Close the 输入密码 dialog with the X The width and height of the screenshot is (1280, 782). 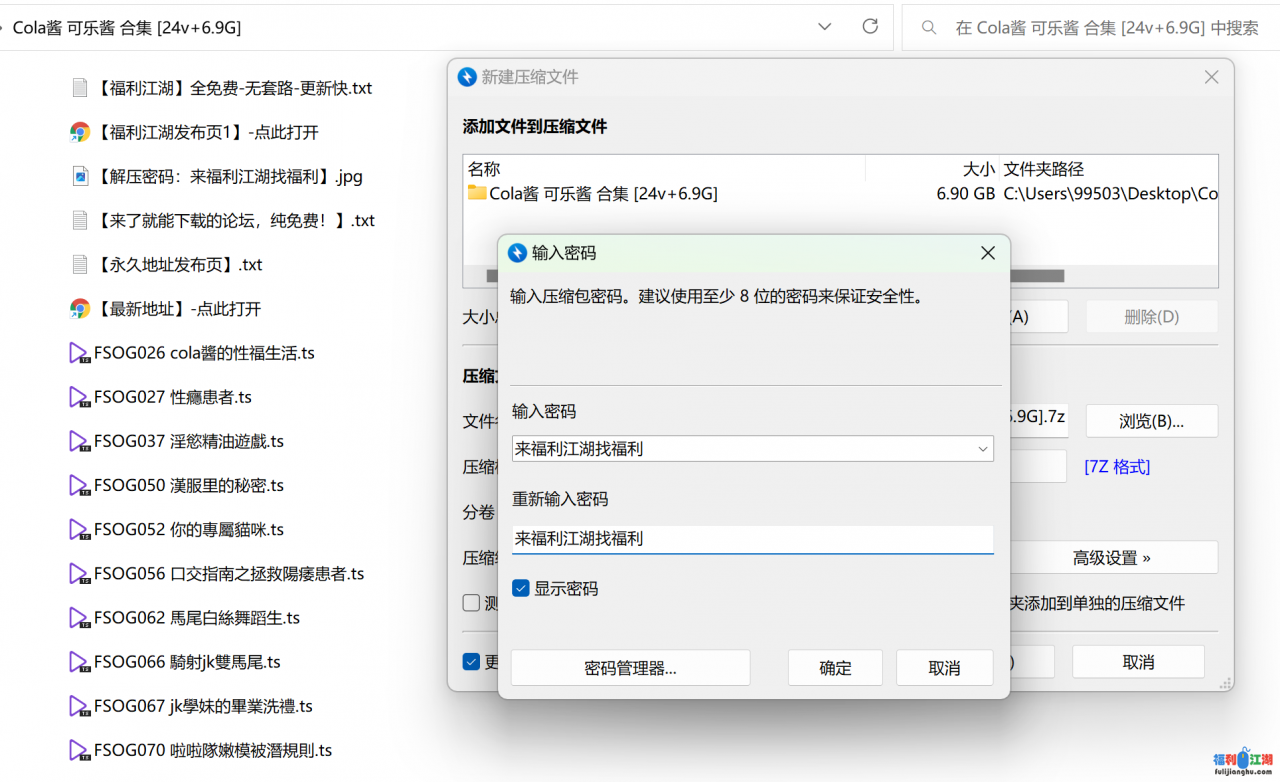pyautogui.click(x=988, y=253)
